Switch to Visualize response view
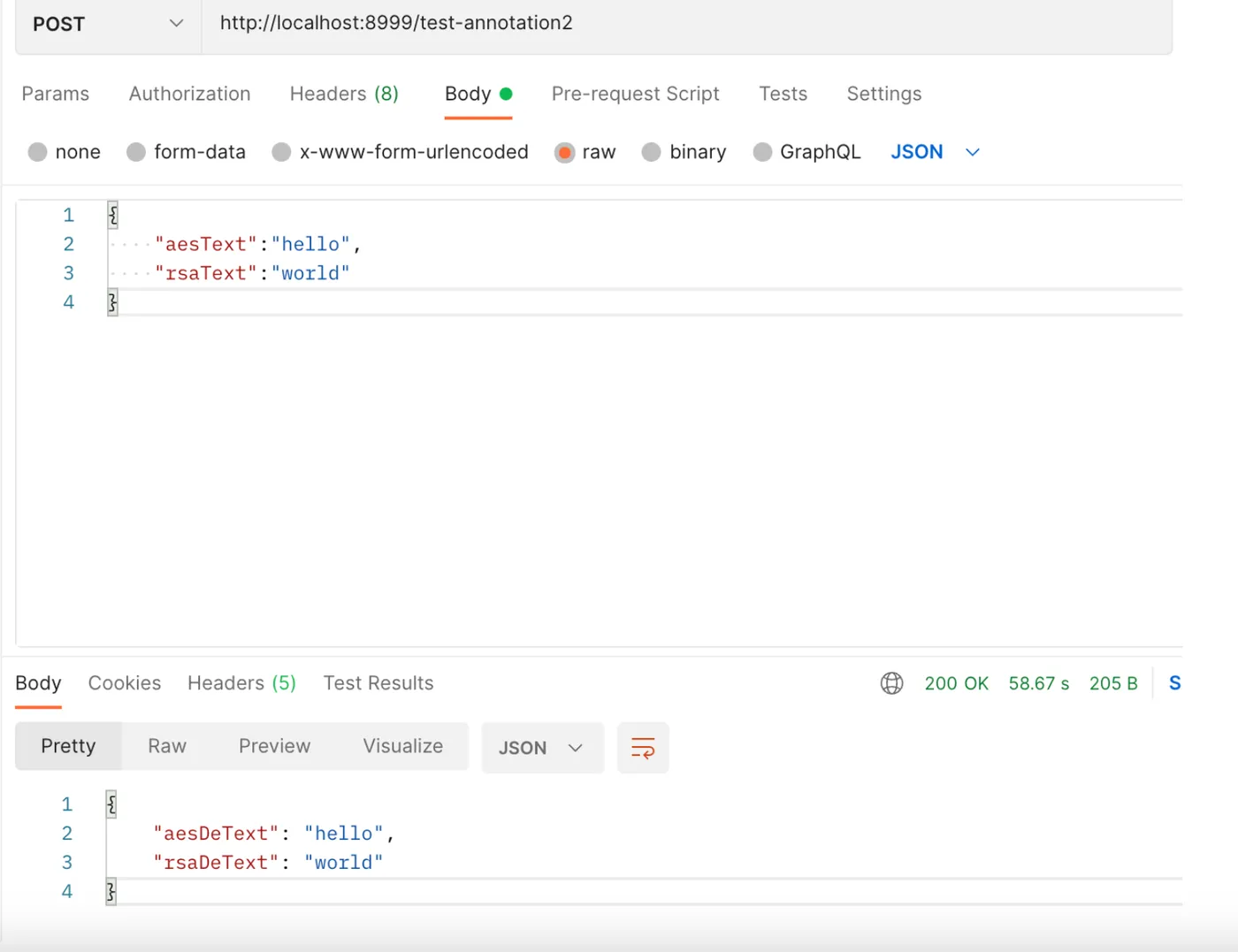Screen dimensions: 1238x952 (403, 746)
